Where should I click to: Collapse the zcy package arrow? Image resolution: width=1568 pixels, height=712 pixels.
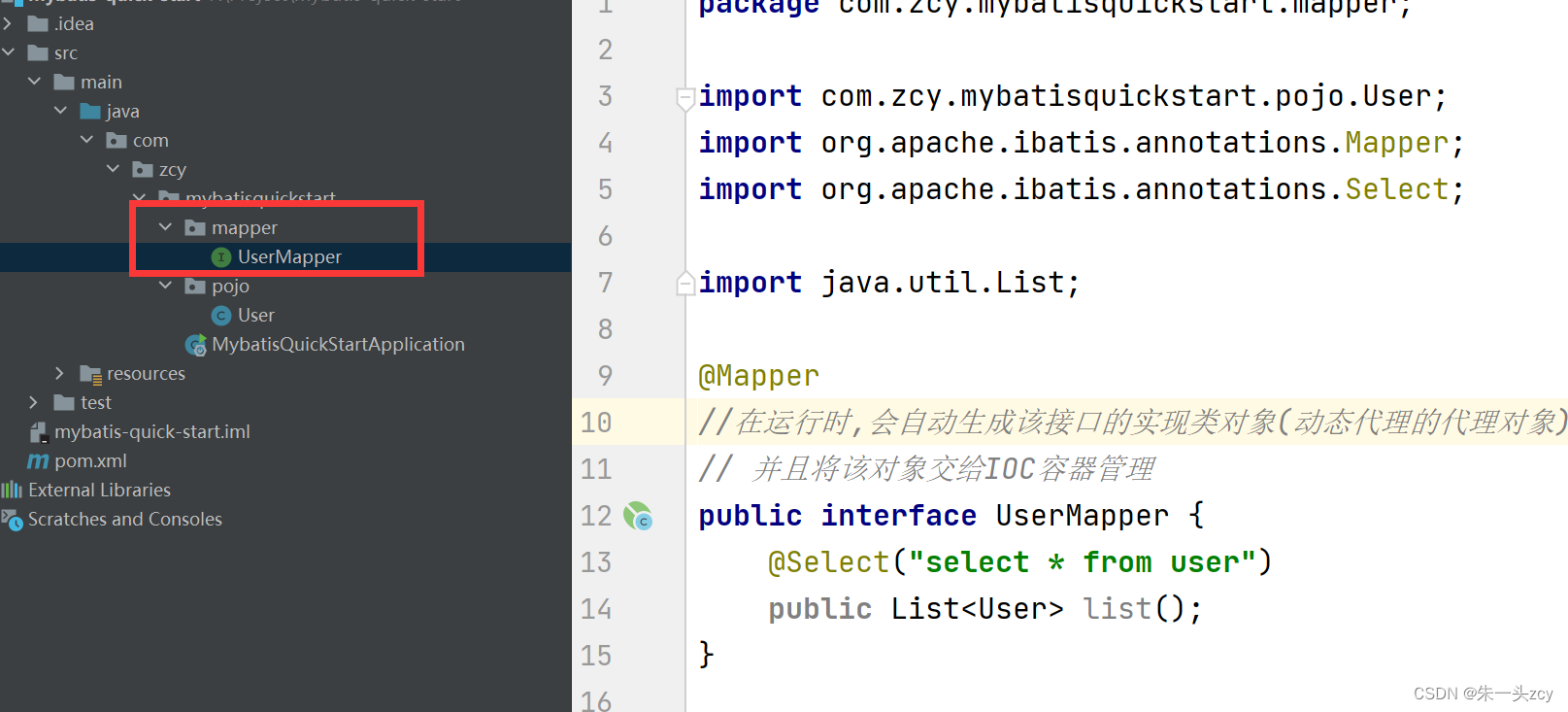[113, 169]
